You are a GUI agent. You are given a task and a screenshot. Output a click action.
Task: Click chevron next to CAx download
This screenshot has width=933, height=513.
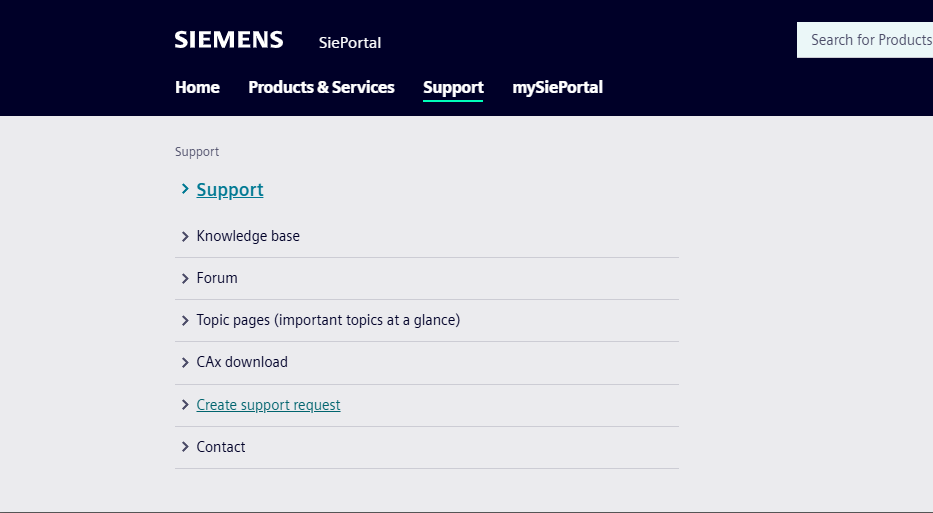pyautogui.click(x=185, y=363)
